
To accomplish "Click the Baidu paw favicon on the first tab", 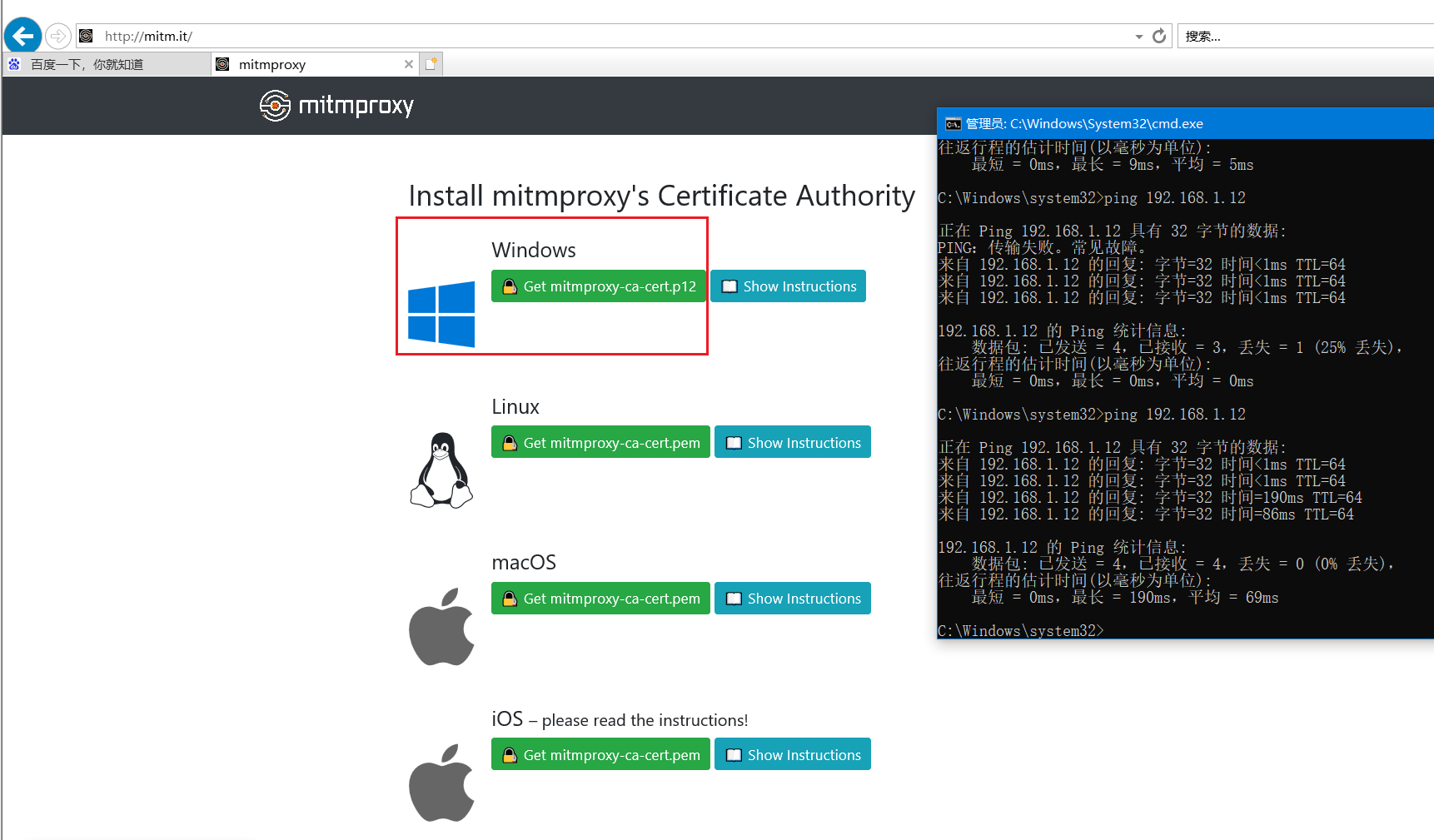I will point(14,64).
